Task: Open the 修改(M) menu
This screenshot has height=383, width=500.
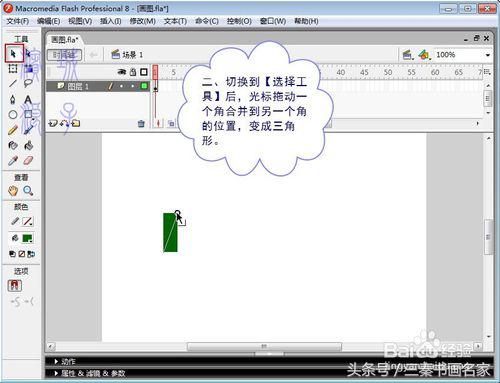Action: pos(143,21)
